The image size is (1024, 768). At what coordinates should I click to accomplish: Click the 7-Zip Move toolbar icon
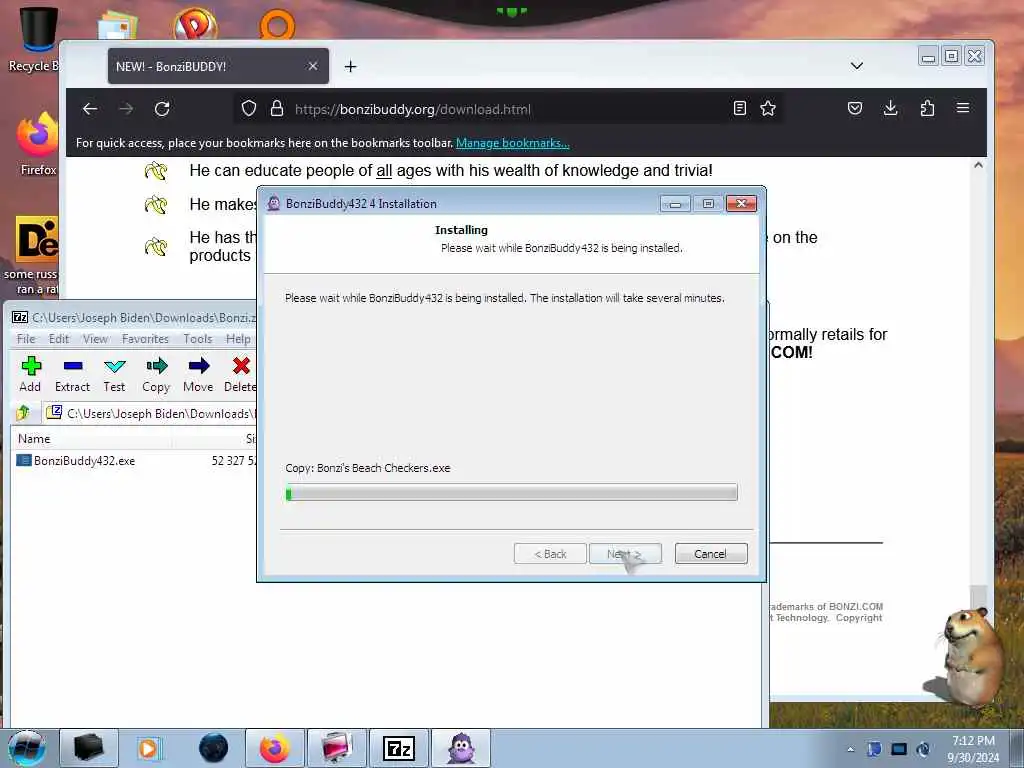(x=199, y=366)
